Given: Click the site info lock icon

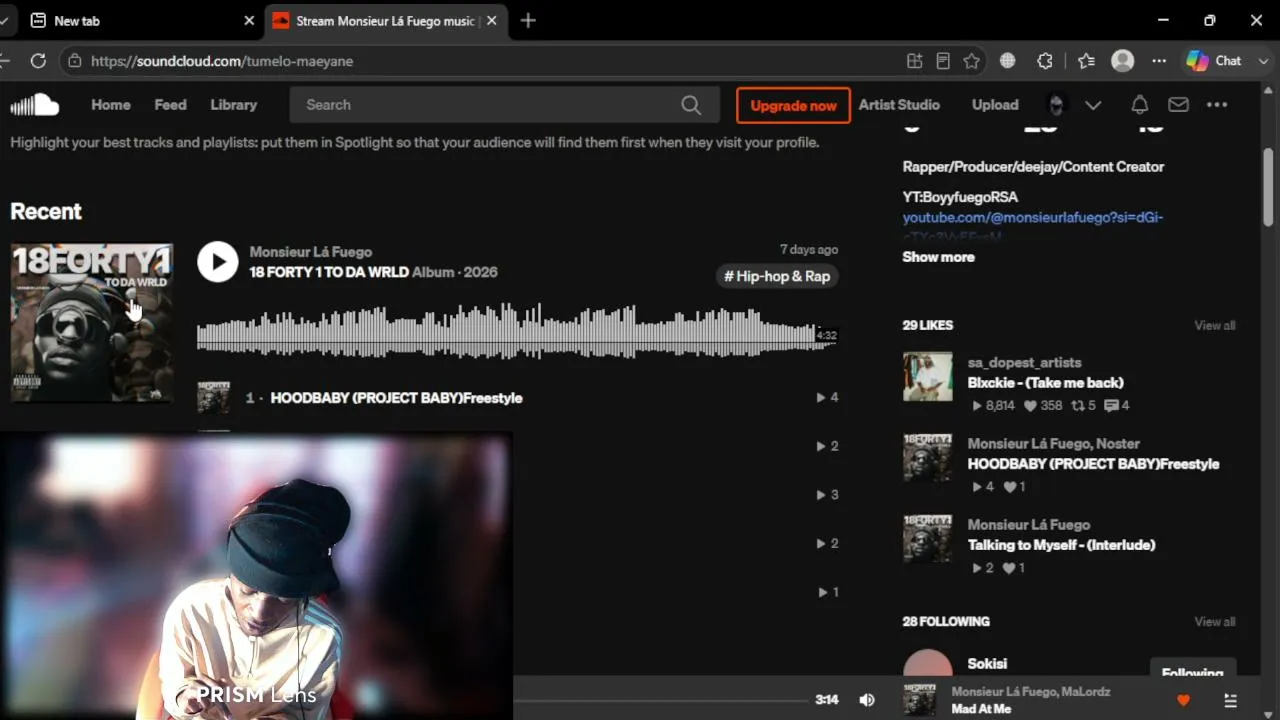Looking at the screenshot, I should coord(74,61).
